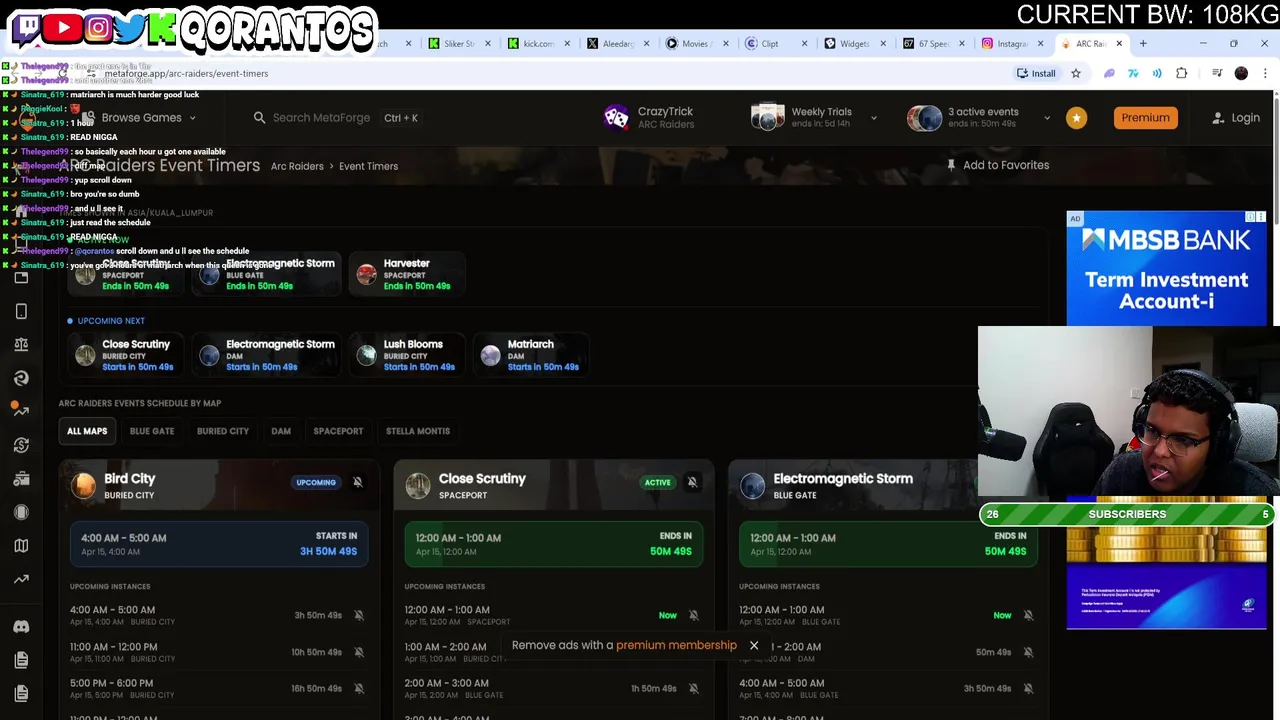Open the Chrome media control icon

tap(1217, 73)
